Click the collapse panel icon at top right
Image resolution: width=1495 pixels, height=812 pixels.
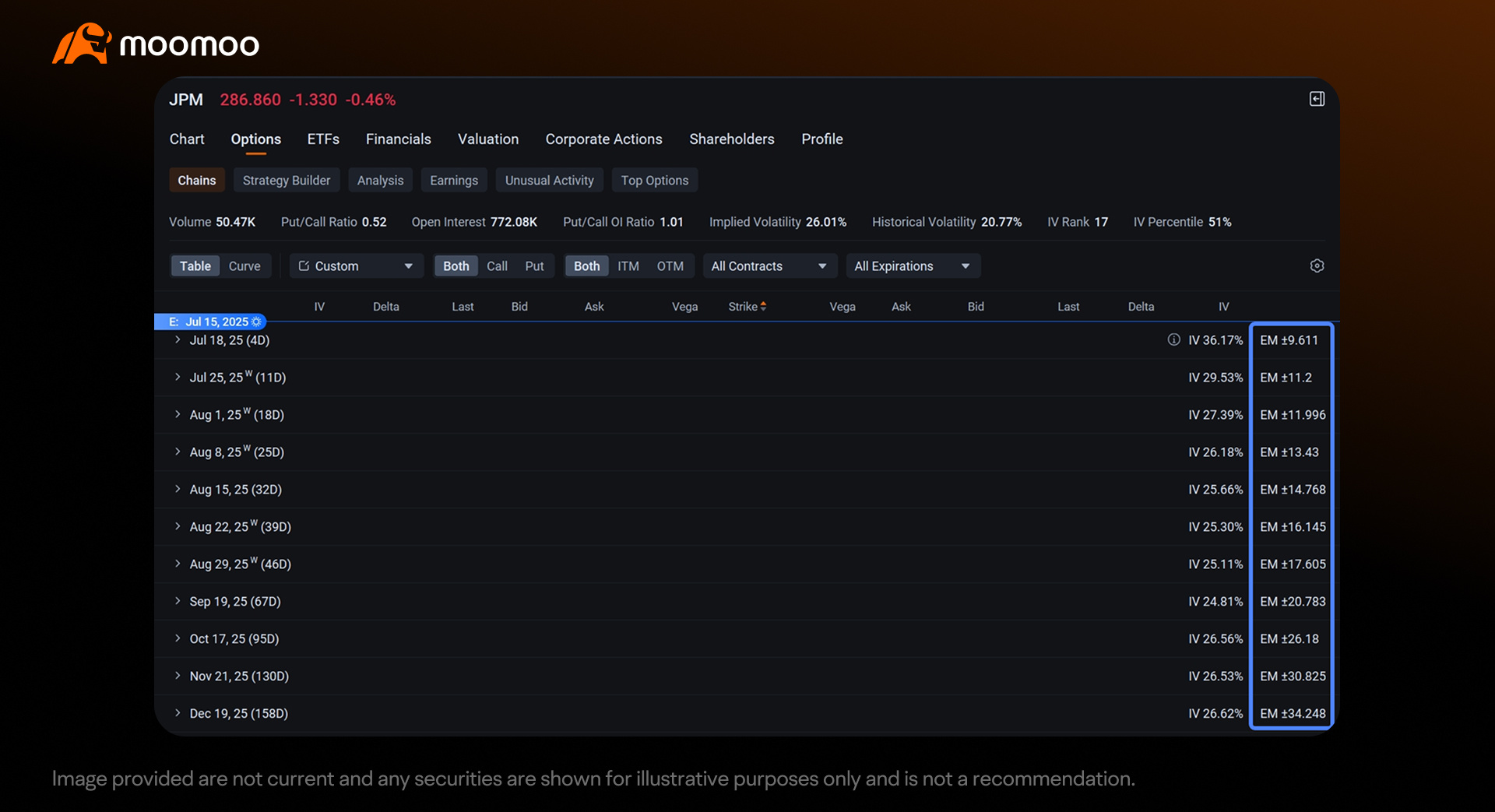point(1317,99)
